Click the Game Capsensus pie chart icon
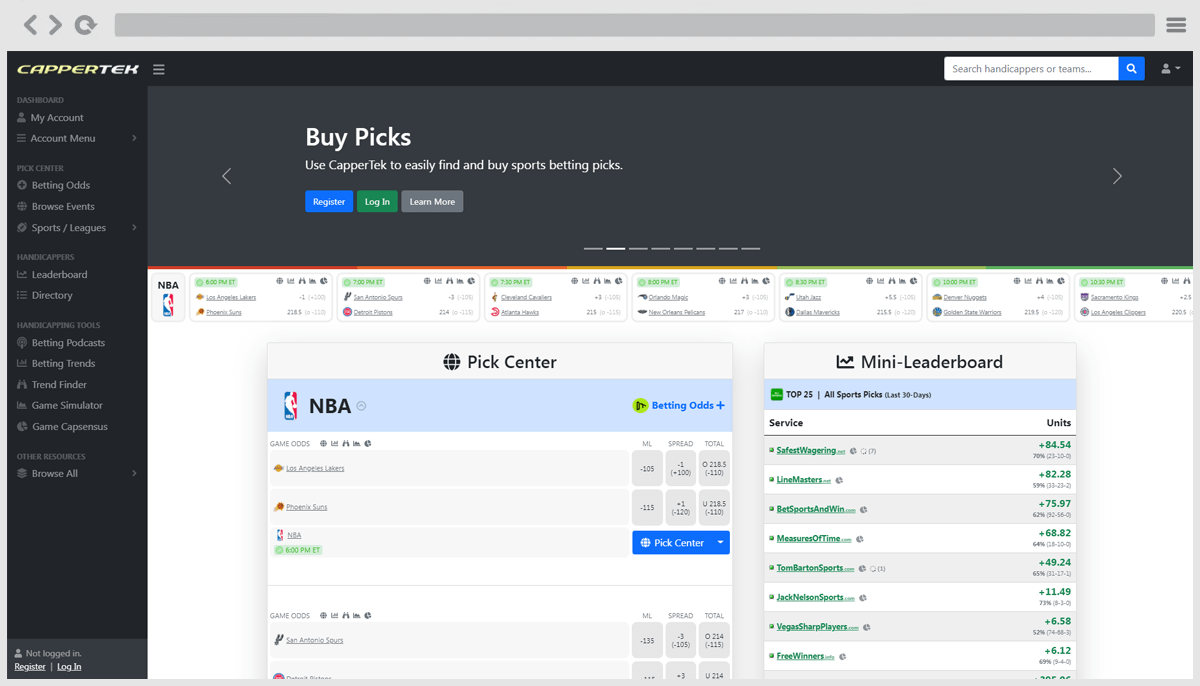 [x=22, y=426]
